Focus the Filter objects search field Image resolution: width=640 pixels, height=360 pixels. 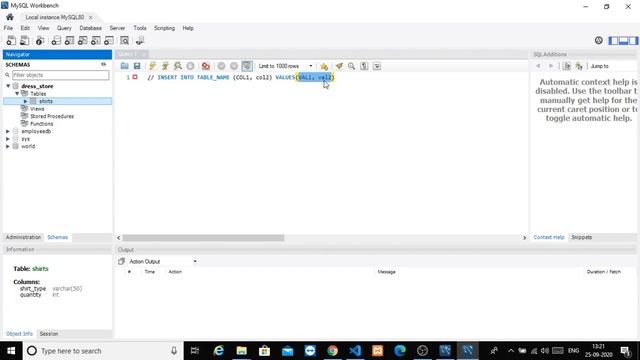(60, 75)
